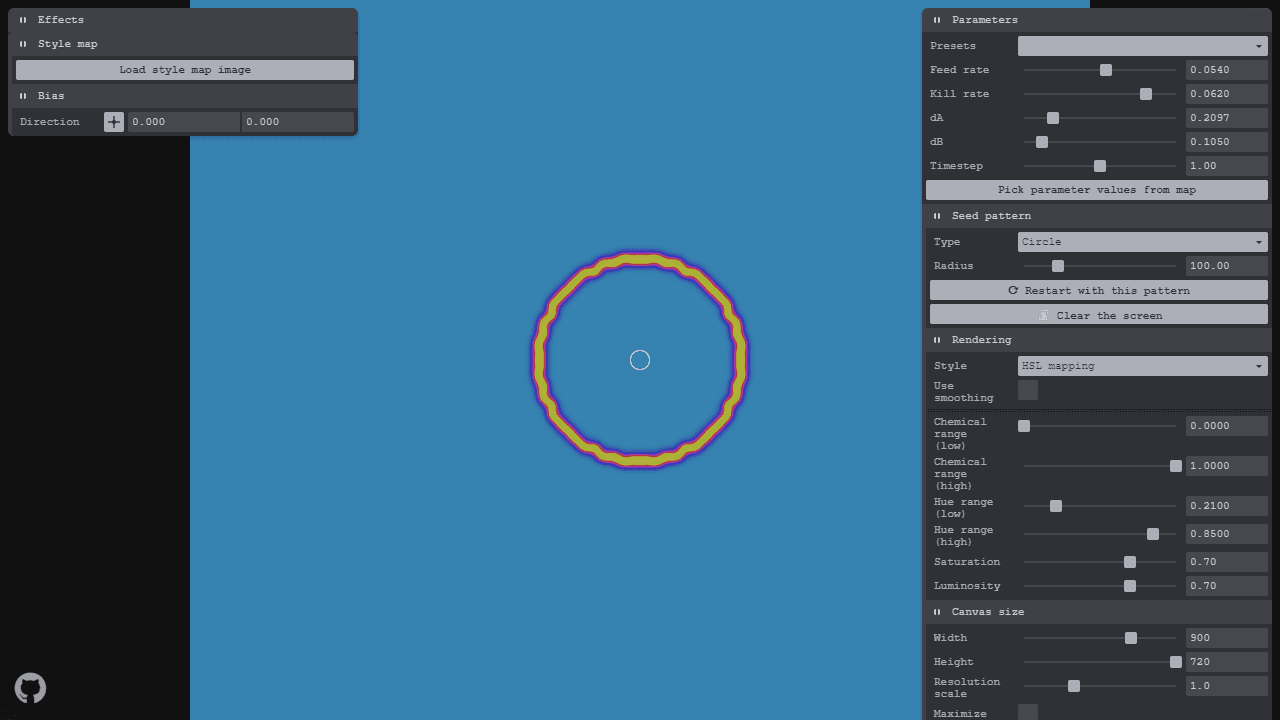Click Load style map image button
This screenshot has height=720, width=1280.
[x=185, y=70]
